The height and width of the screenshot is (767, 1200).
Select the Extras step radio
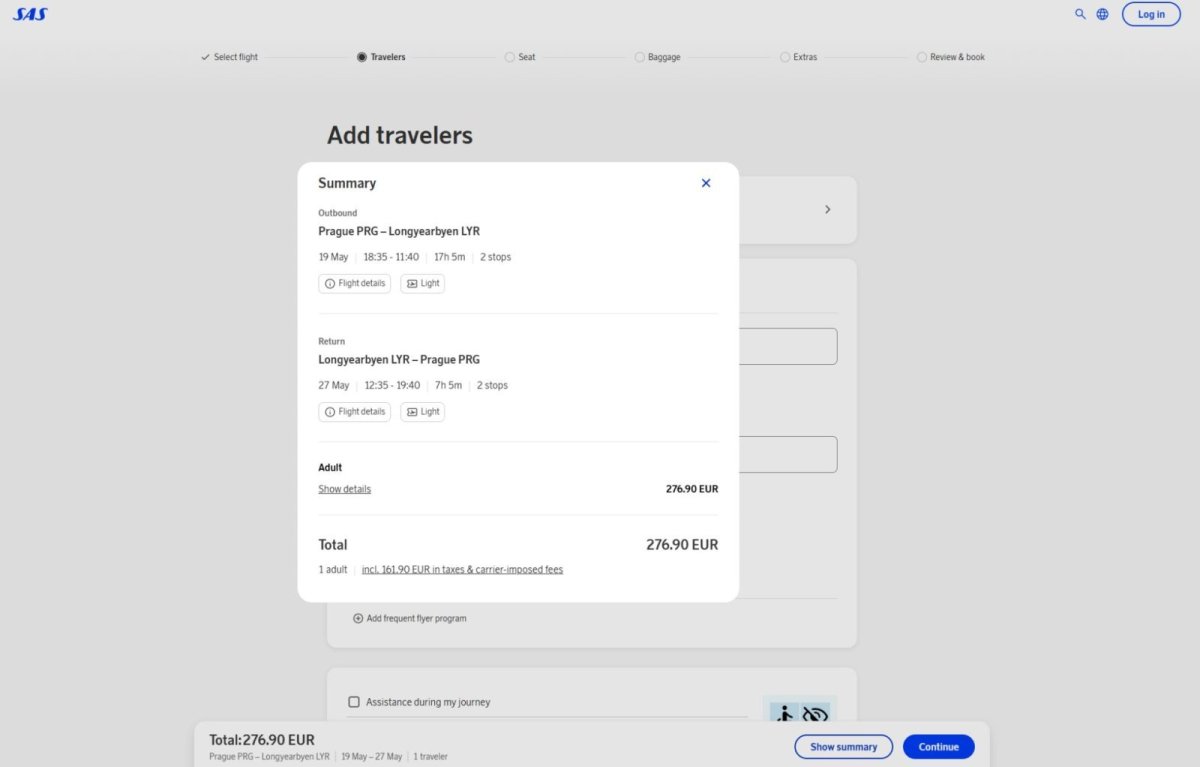tap(785, 57)
